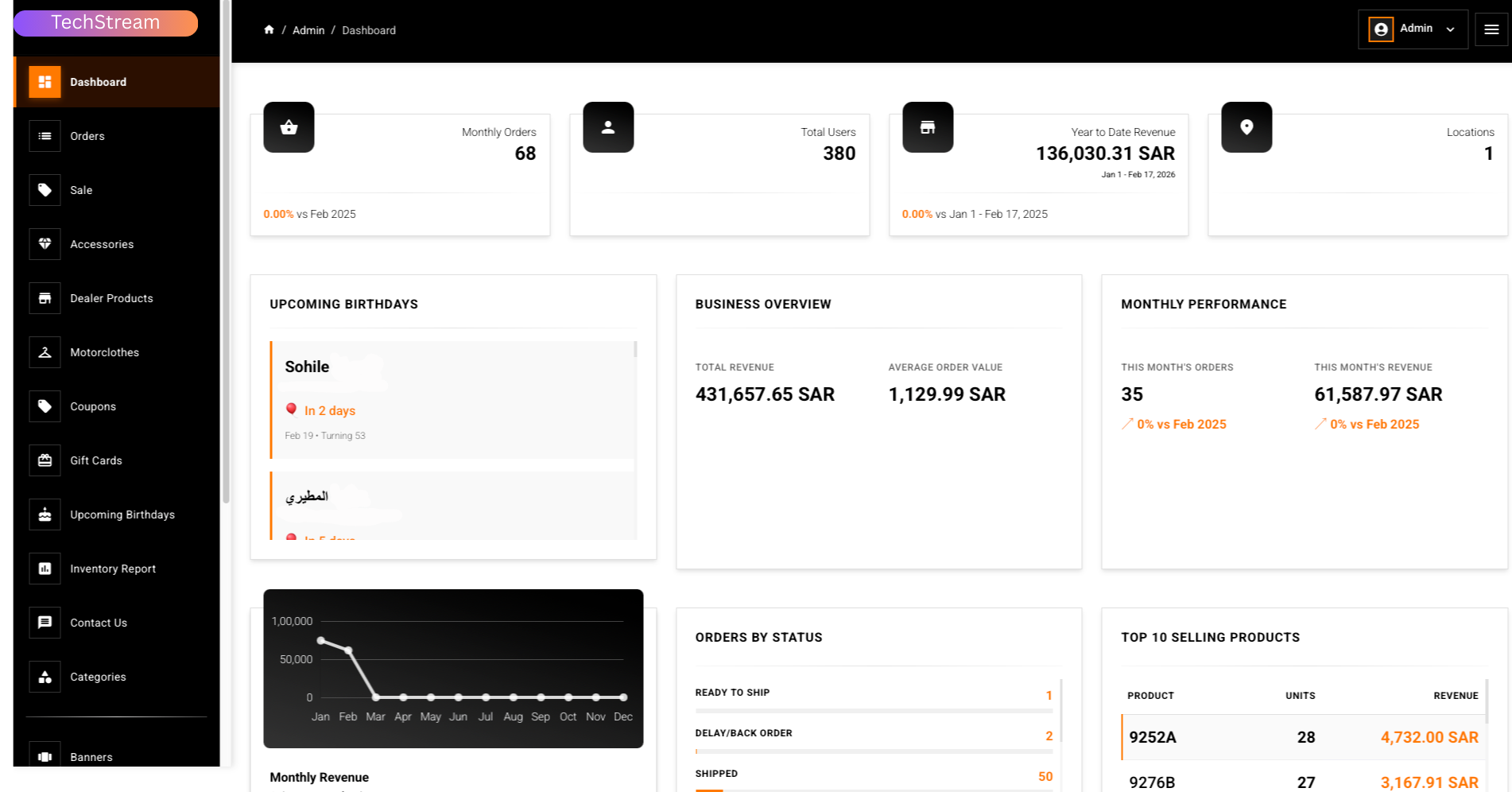Click the Accessories gift icon

pyautogui.click(x=45, y=244)
